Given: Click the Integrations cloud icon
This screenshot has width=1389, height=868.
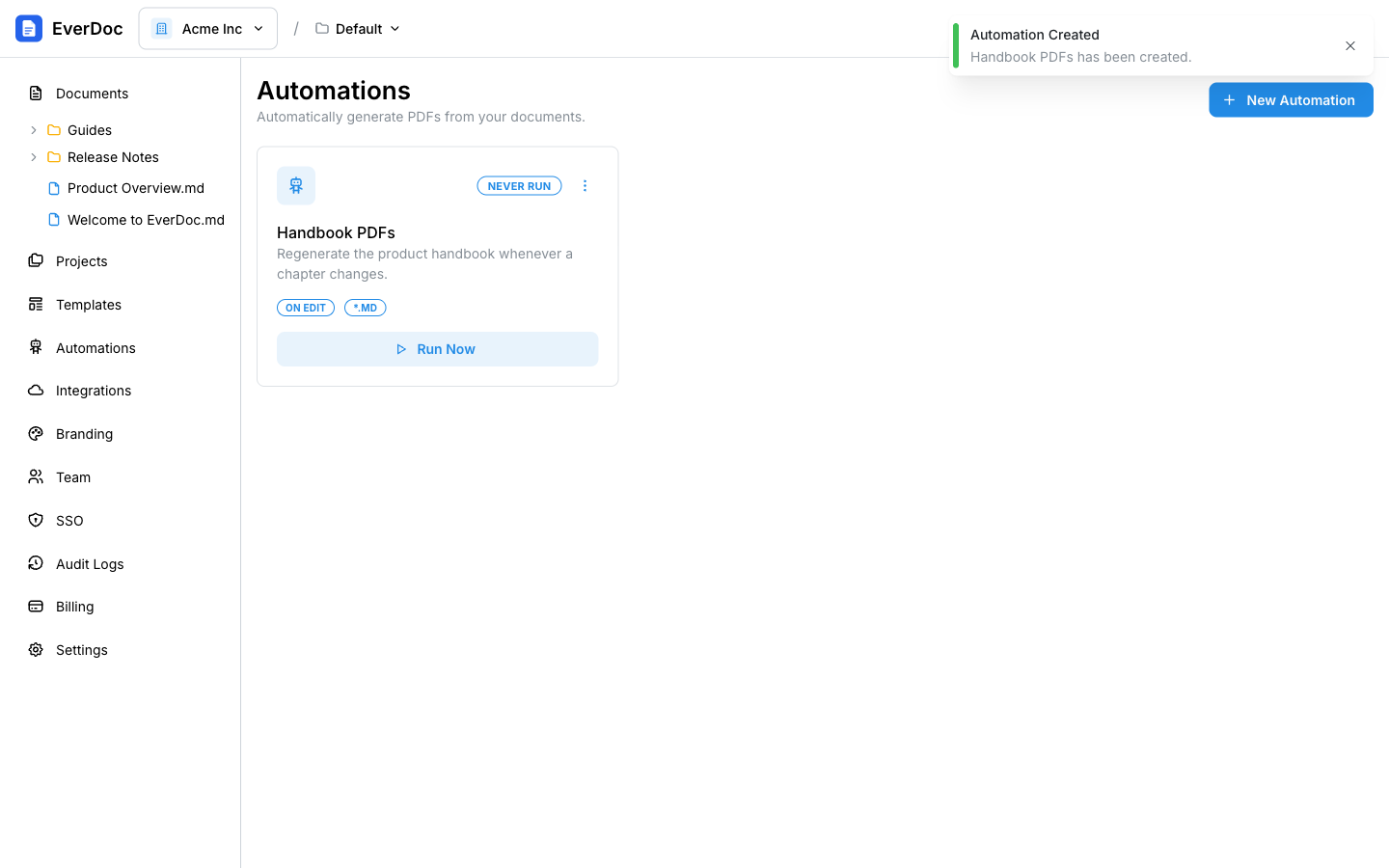Looking at the screenshot, I should click(36, 391).
